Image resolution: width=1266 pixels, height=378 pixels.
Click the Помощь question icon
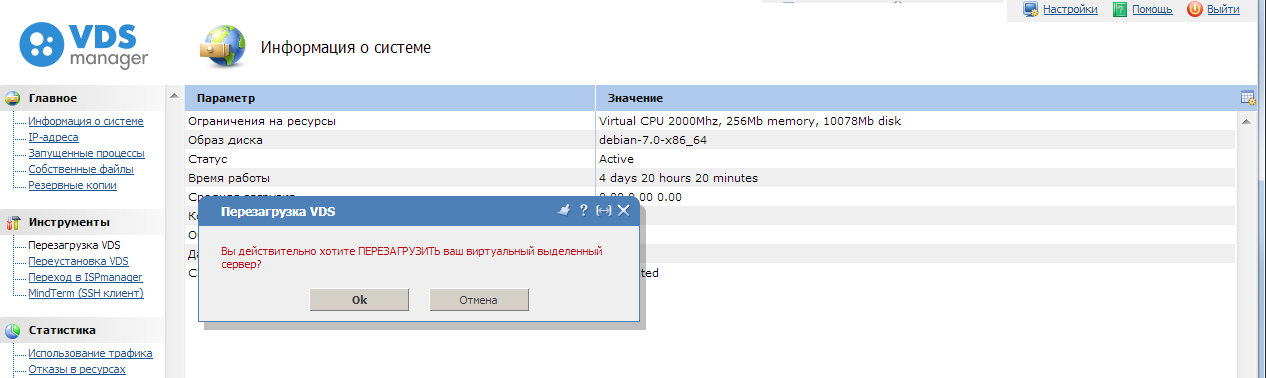(1120, 9)
